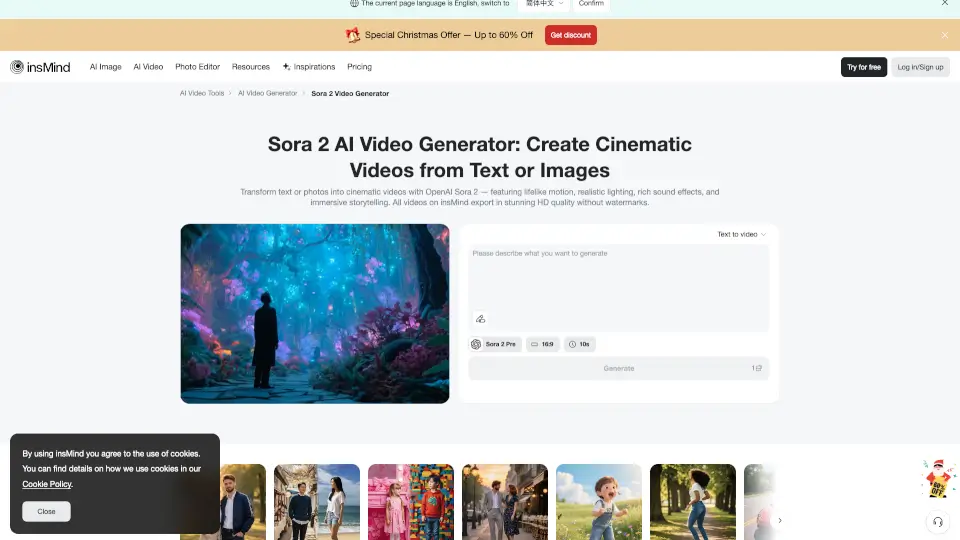Screen dimensions: 960x540
Task: Change the 16:9 aspect ratio setting
Action: (542, 344)
